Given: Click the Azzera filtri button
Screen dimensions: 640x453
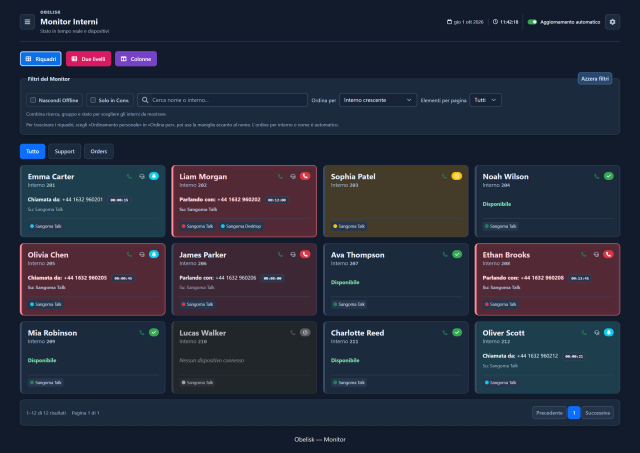Looking at the screenshot, I should click(595, 79).
